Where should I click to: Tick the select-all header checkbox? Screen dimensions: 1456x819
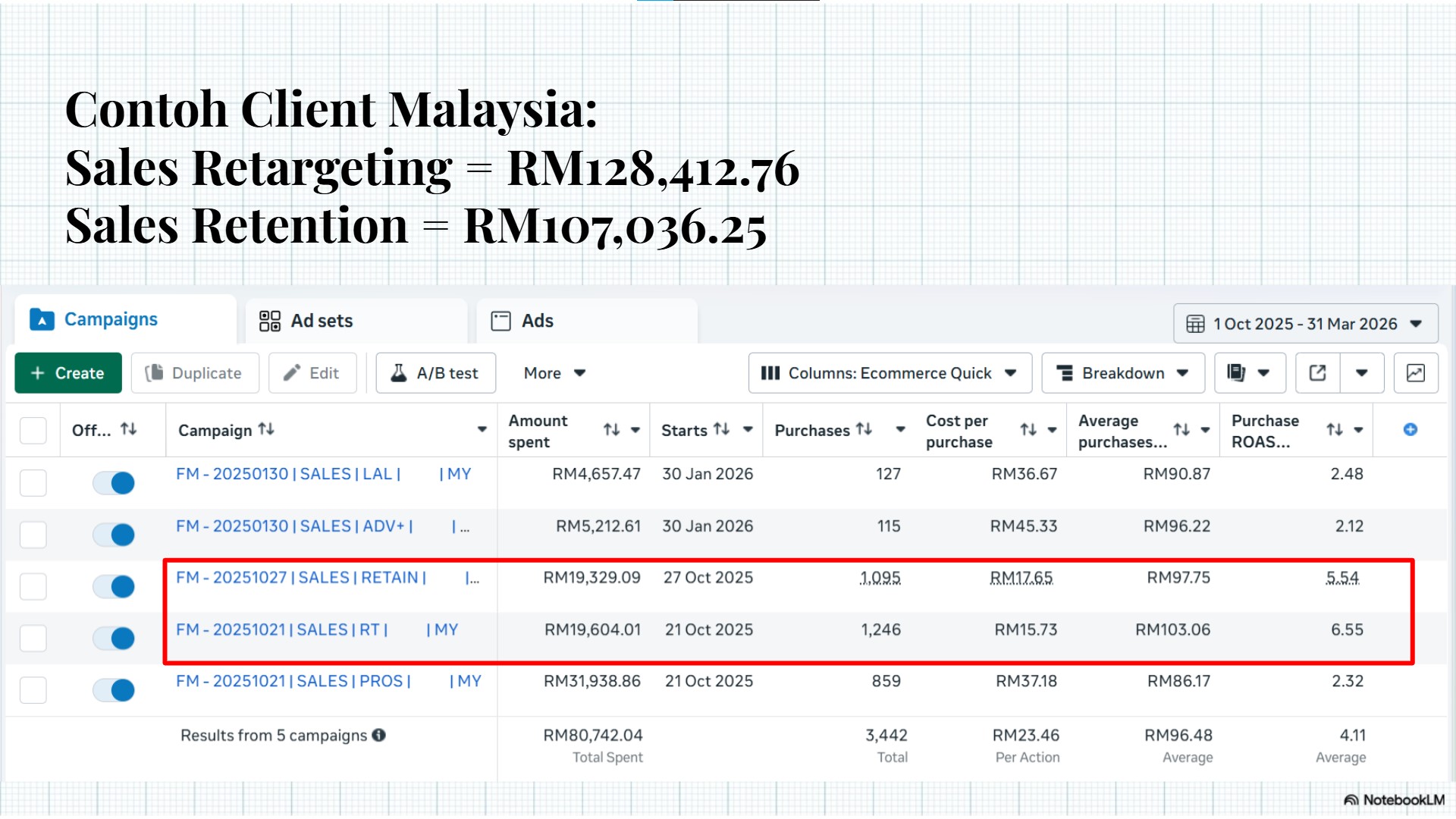[x=33, y=430]
